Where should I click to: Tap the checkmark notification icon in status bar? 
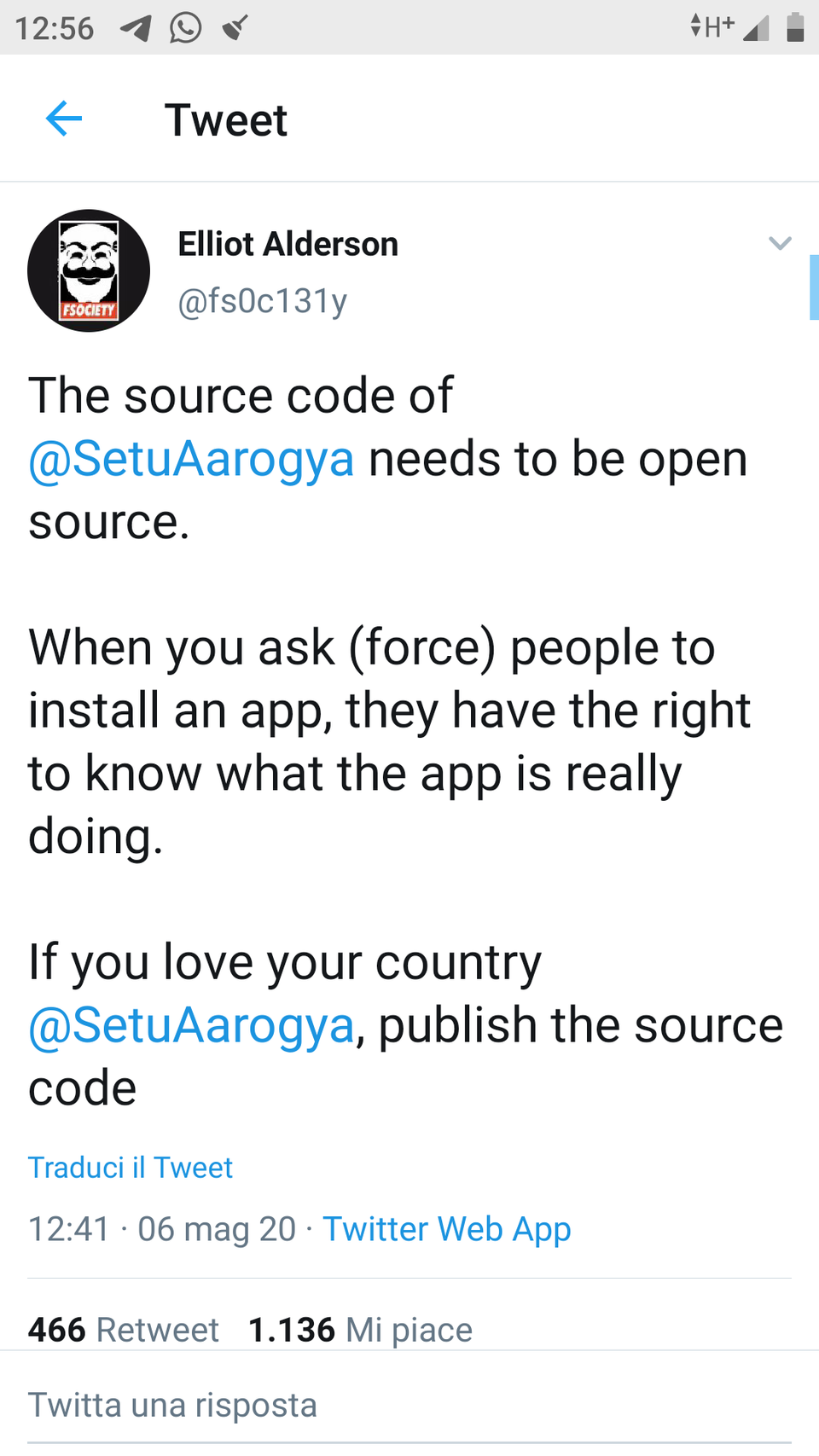click(x=235, y=27)
